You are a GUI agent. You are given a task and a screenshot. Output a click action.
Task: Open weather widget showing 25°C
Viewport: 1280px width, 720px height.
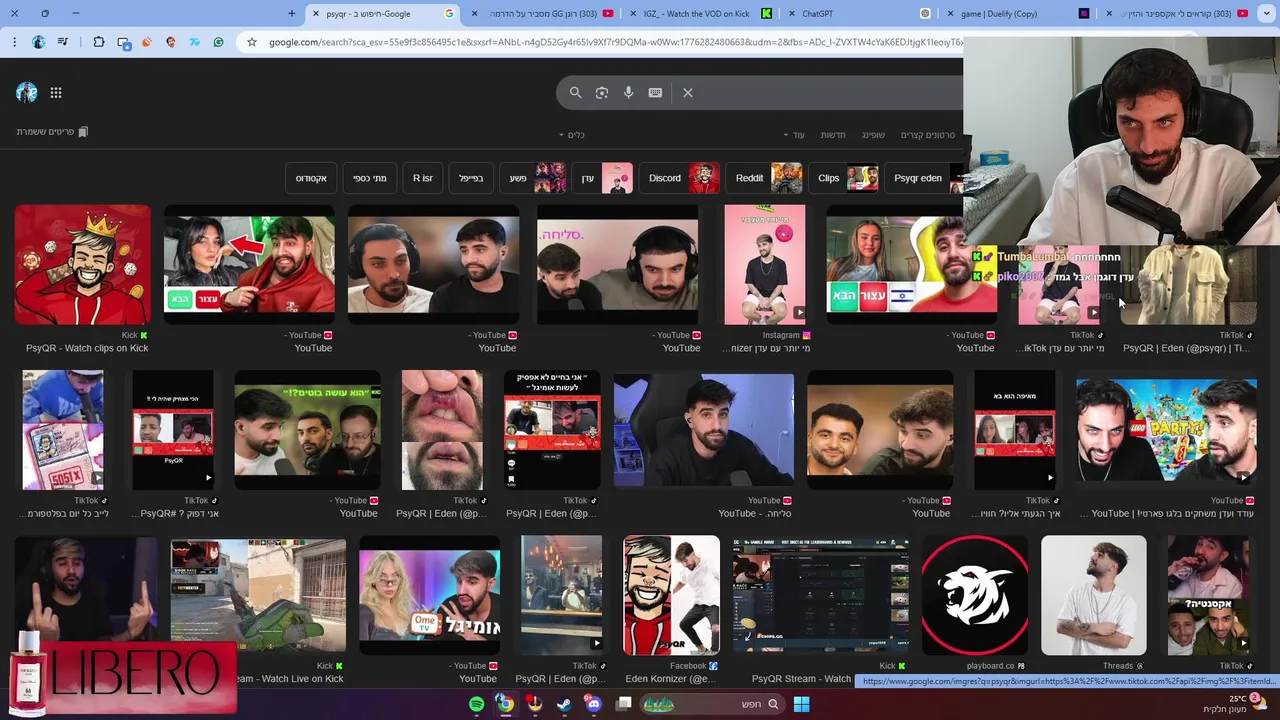click(x=1236, y=704)
